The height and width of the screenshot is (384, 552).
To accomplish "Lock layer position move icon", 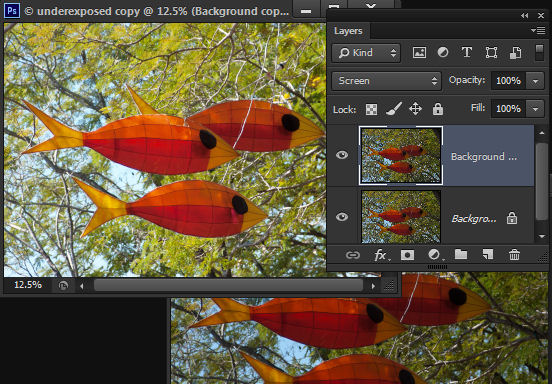I will (x=415, y=109).
